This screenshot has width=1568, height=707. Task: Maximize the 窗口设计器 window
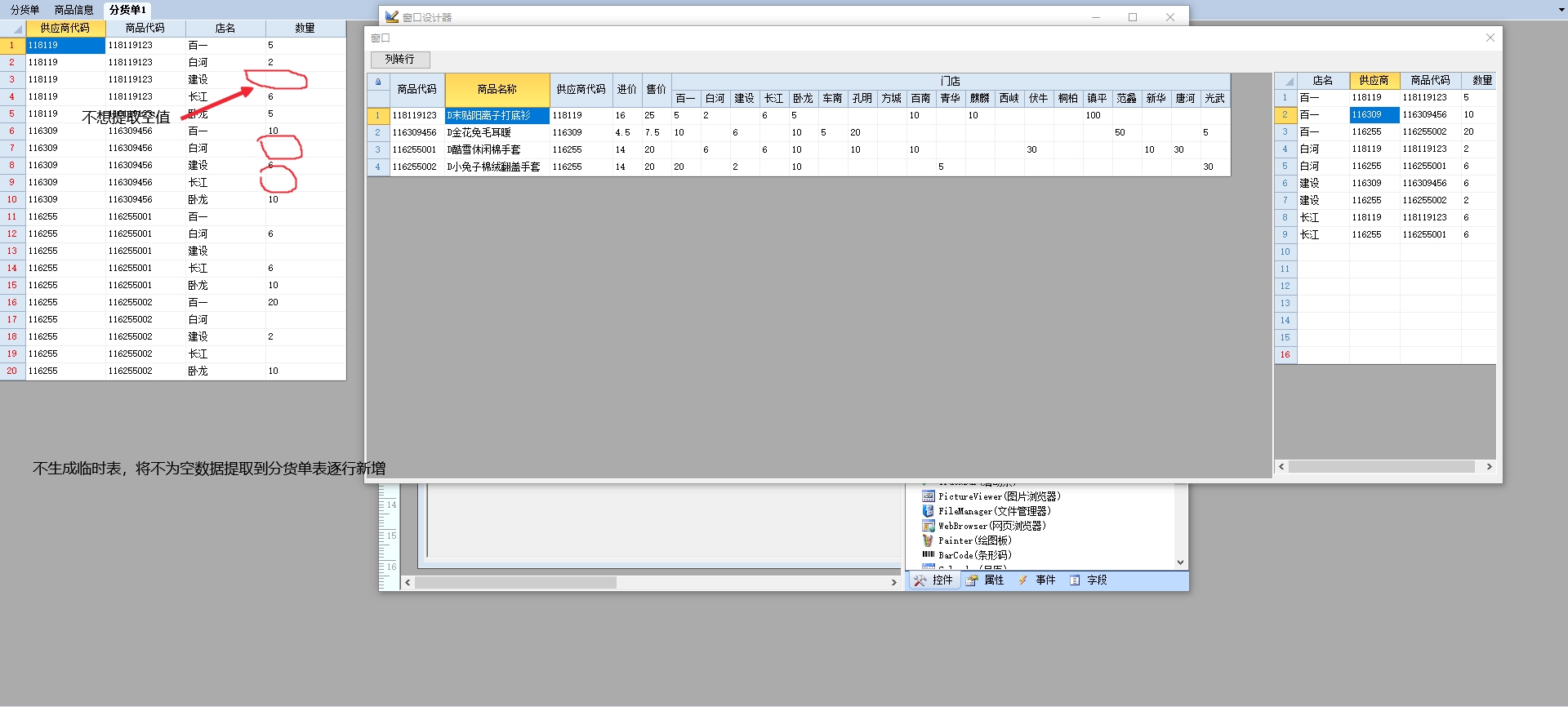pos(1133,17)
